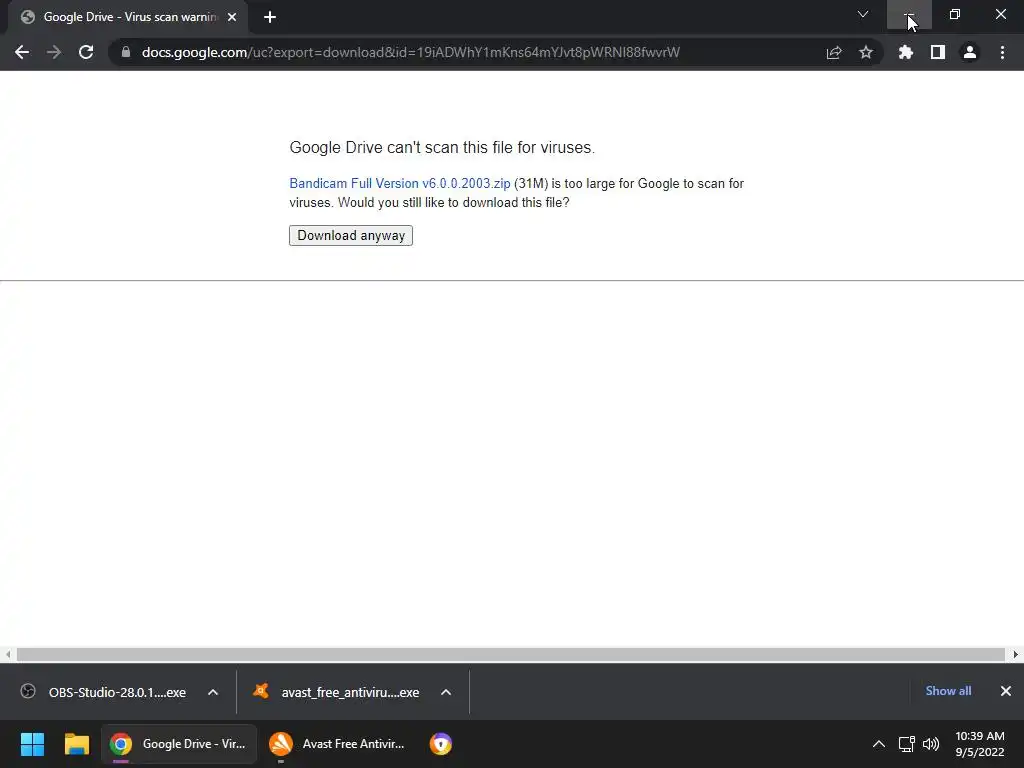Open the tab search chevron

point(863,14)
